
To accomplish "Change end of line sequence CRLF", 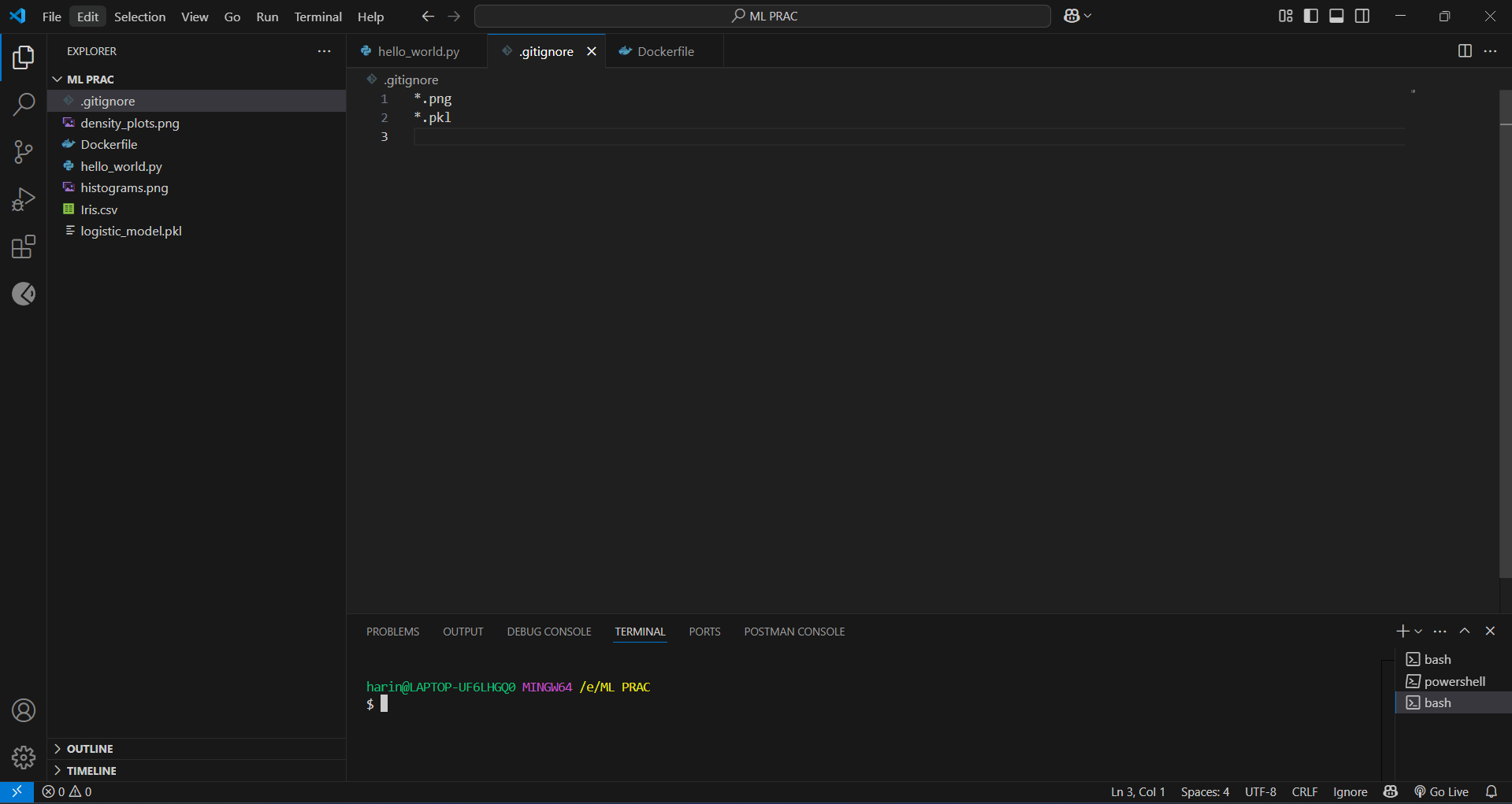I will tap(1305, 791).
